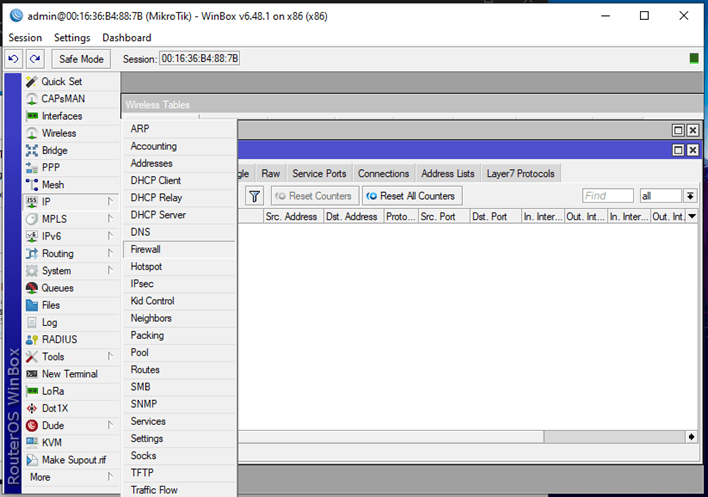Screen dimensions: 708x497
Task: Expand the More submenu arrow
Action: (x=110, y=477)
